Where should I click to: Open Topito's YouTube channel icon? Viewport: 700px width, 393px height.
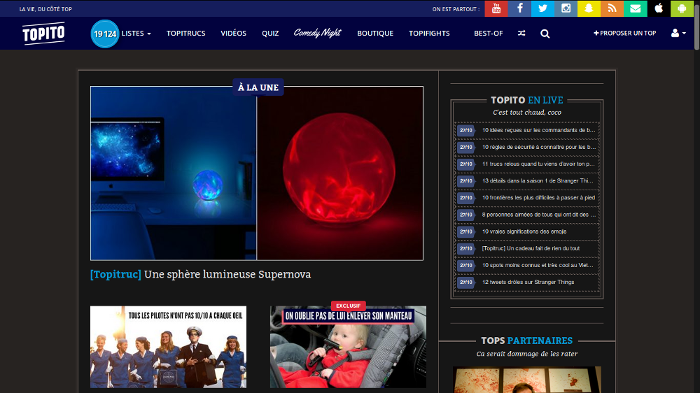click(x=496, y=8)
